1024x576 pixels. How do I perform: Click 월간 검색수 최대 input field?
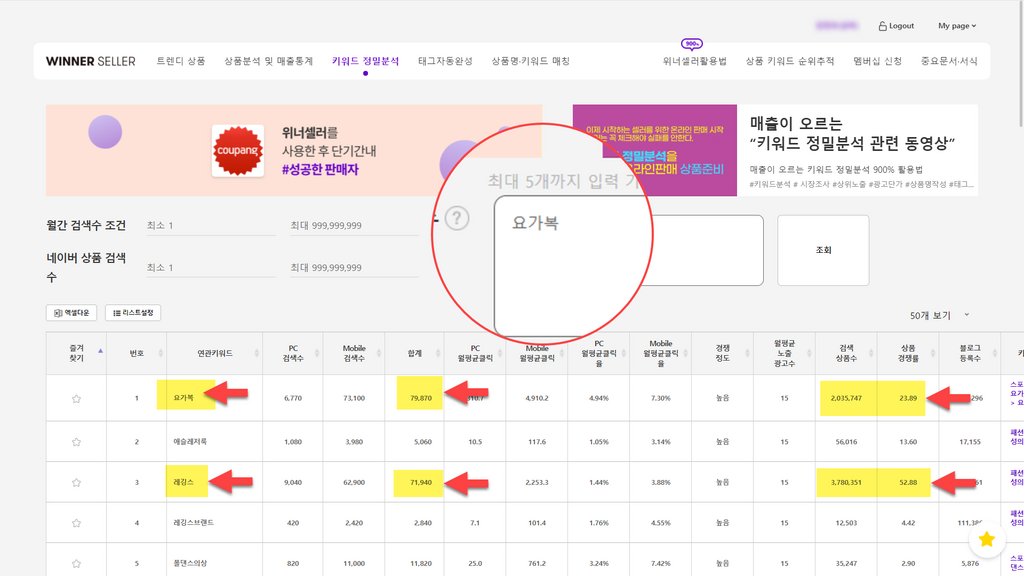(354, 225)
